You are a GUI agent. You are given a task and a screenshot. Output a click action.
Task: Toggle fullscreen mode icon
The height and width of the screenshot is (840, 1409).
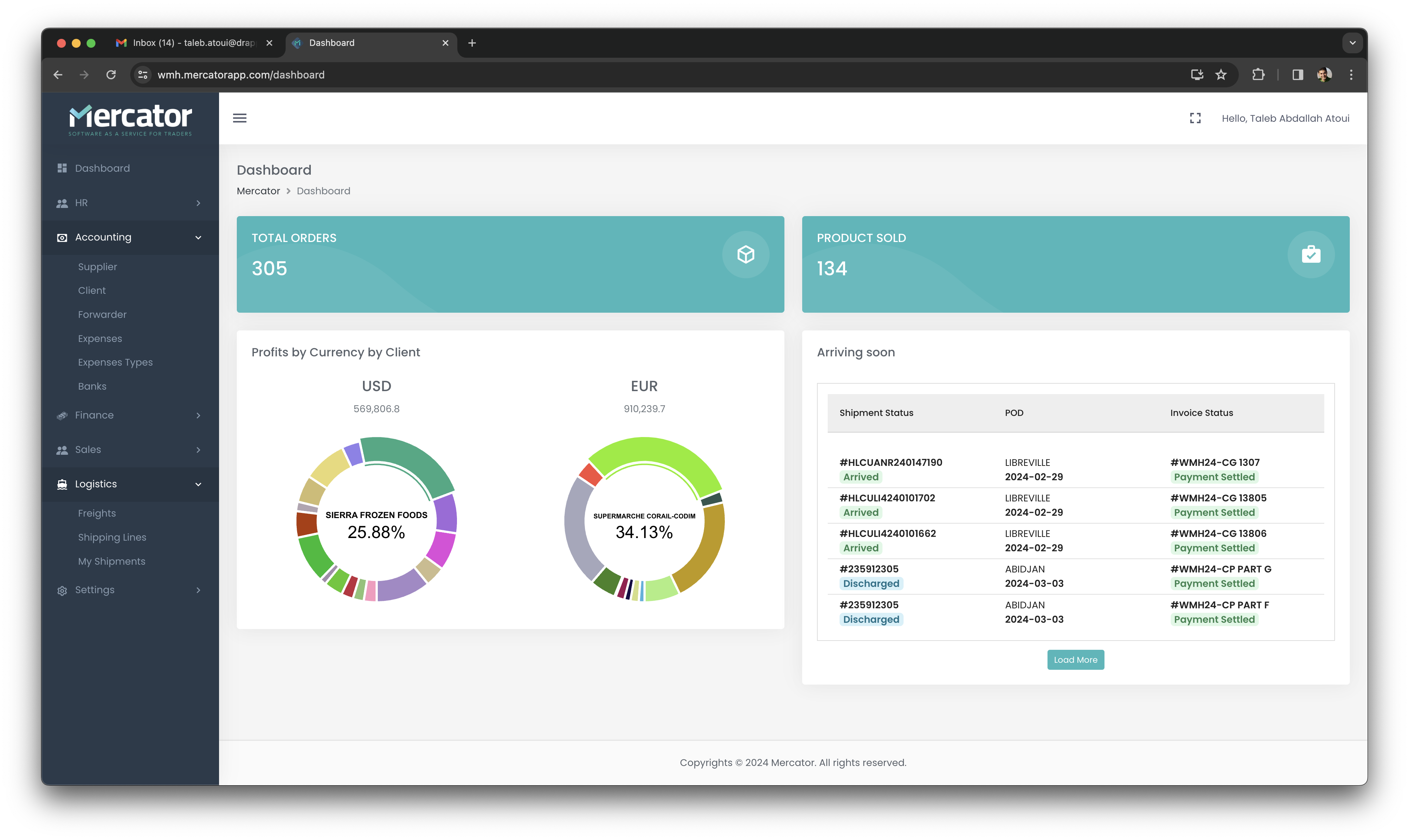[1195, 118]
